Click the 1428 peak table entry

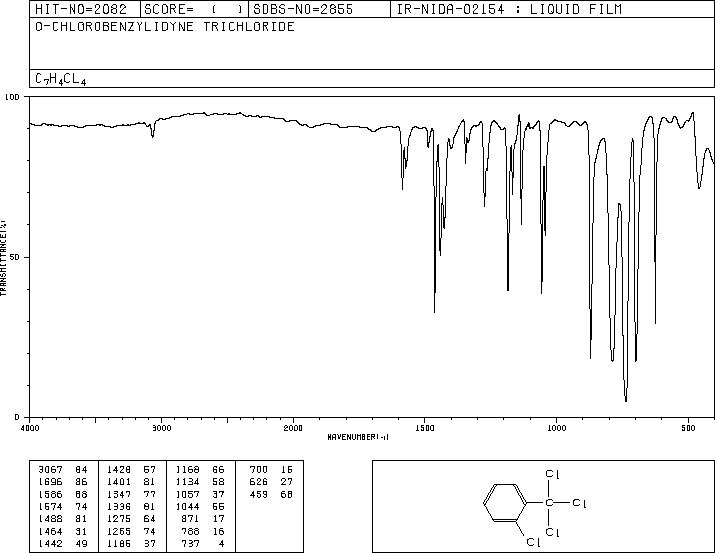point(131,470)
